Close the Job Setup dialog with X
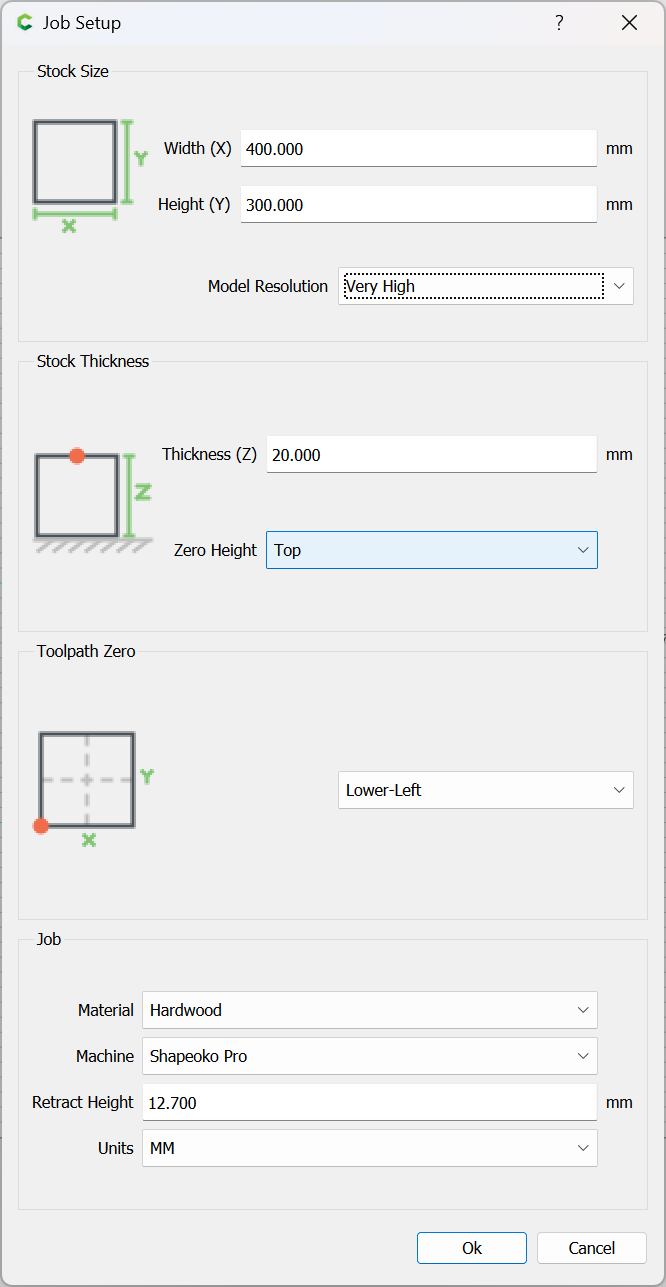Screen dimensions: 666x1287 click(x=629, y=23)
